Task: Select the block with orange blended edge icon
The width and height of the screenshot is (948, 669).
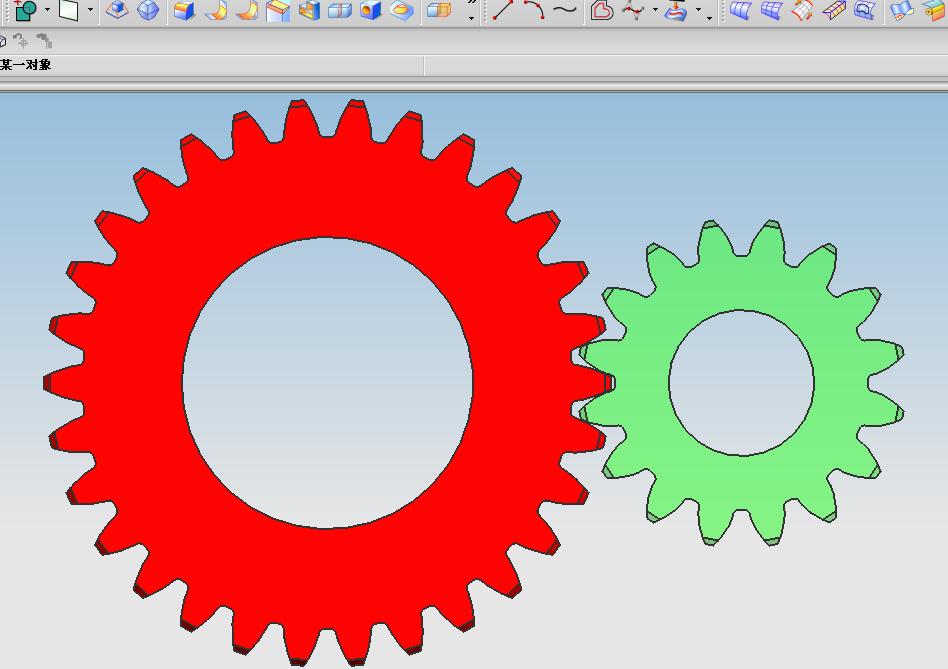Action: tap(184, 10)
